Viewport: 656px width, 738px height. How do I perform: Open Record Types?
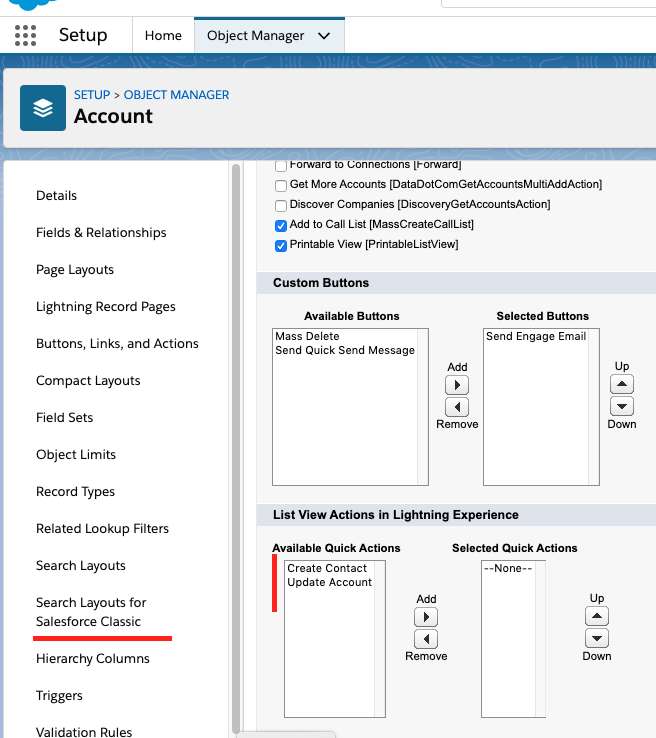click(75, 491)
